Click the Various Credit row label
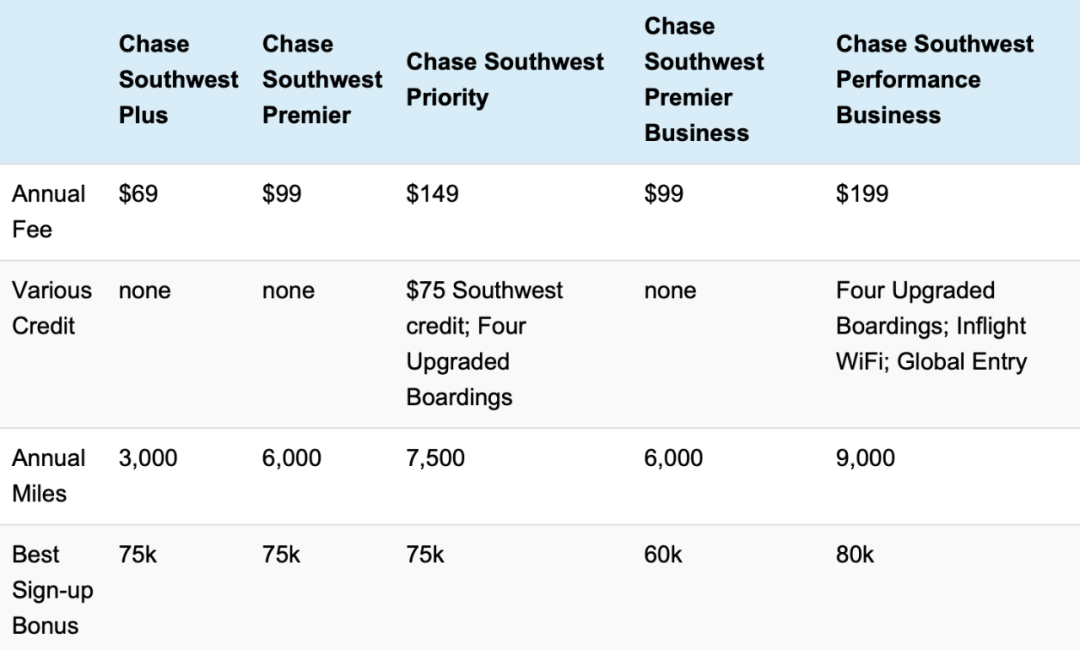This screenshot has height=650, width=1080. 52,308
